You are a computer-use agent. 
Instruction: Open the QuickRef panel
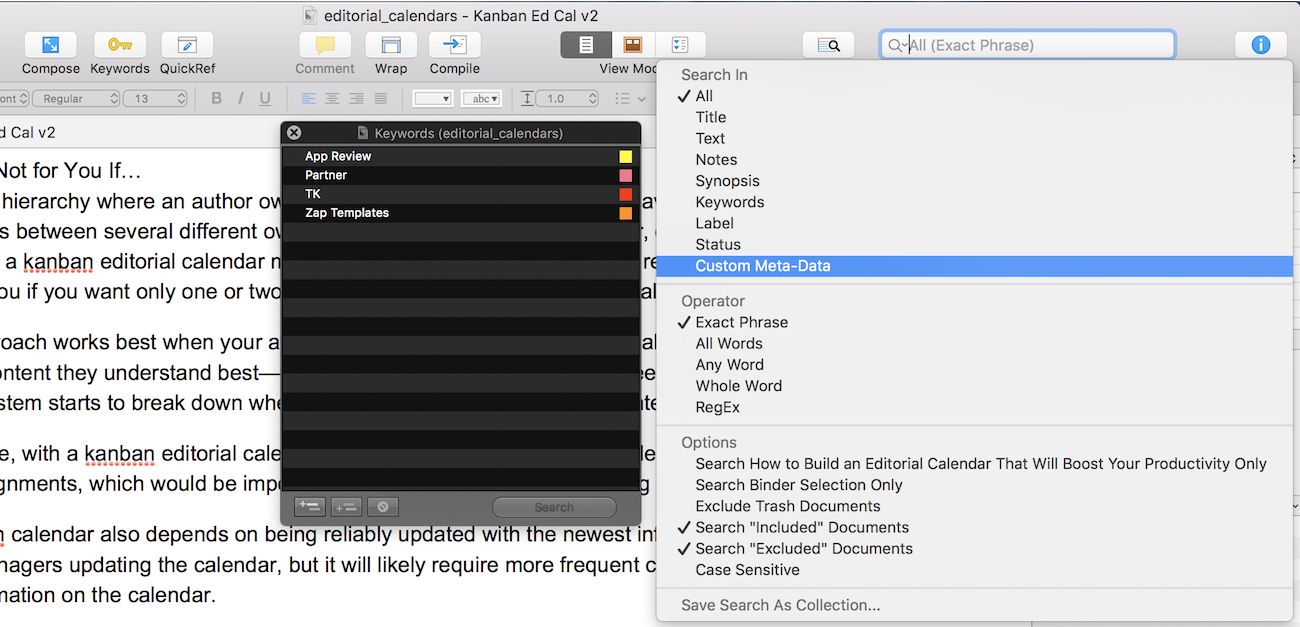coord(186,46)
